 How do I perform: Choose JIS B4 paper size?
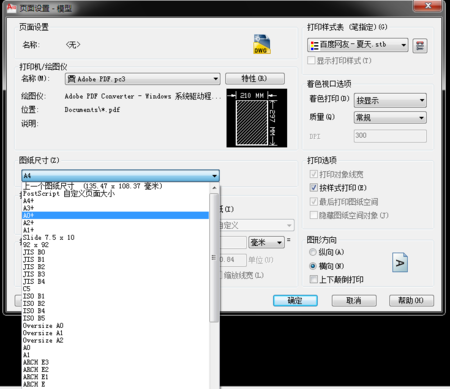coord(115,281)
